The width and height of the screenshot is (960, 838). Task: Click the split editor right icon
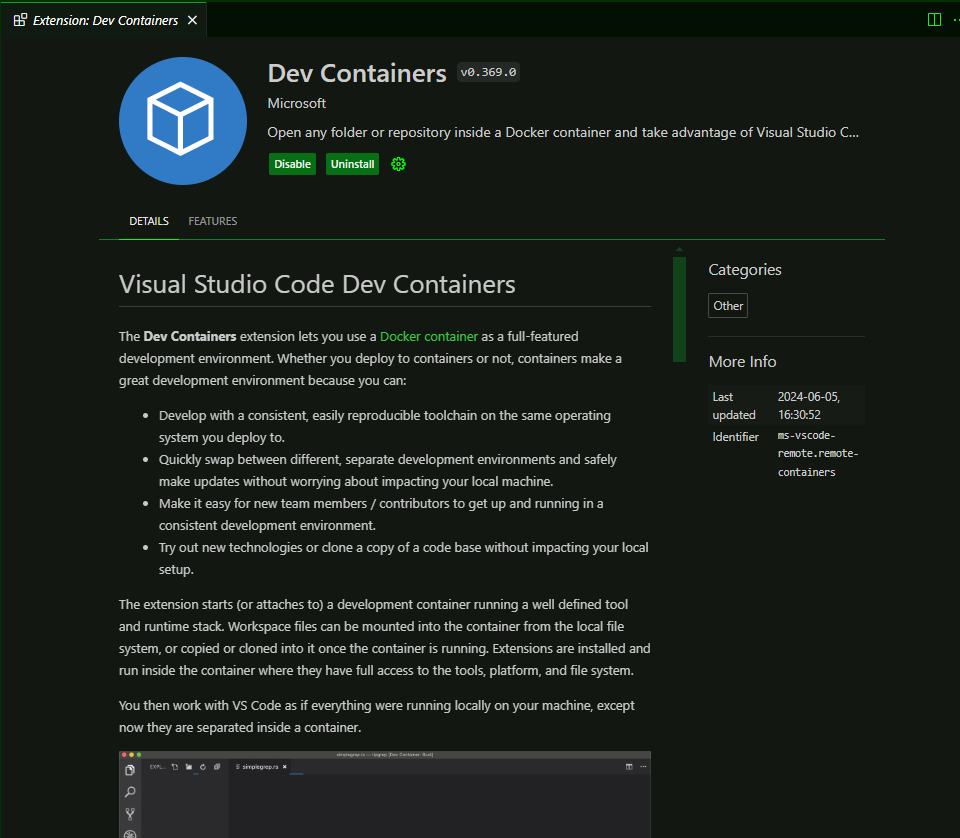tap(934, 20)
